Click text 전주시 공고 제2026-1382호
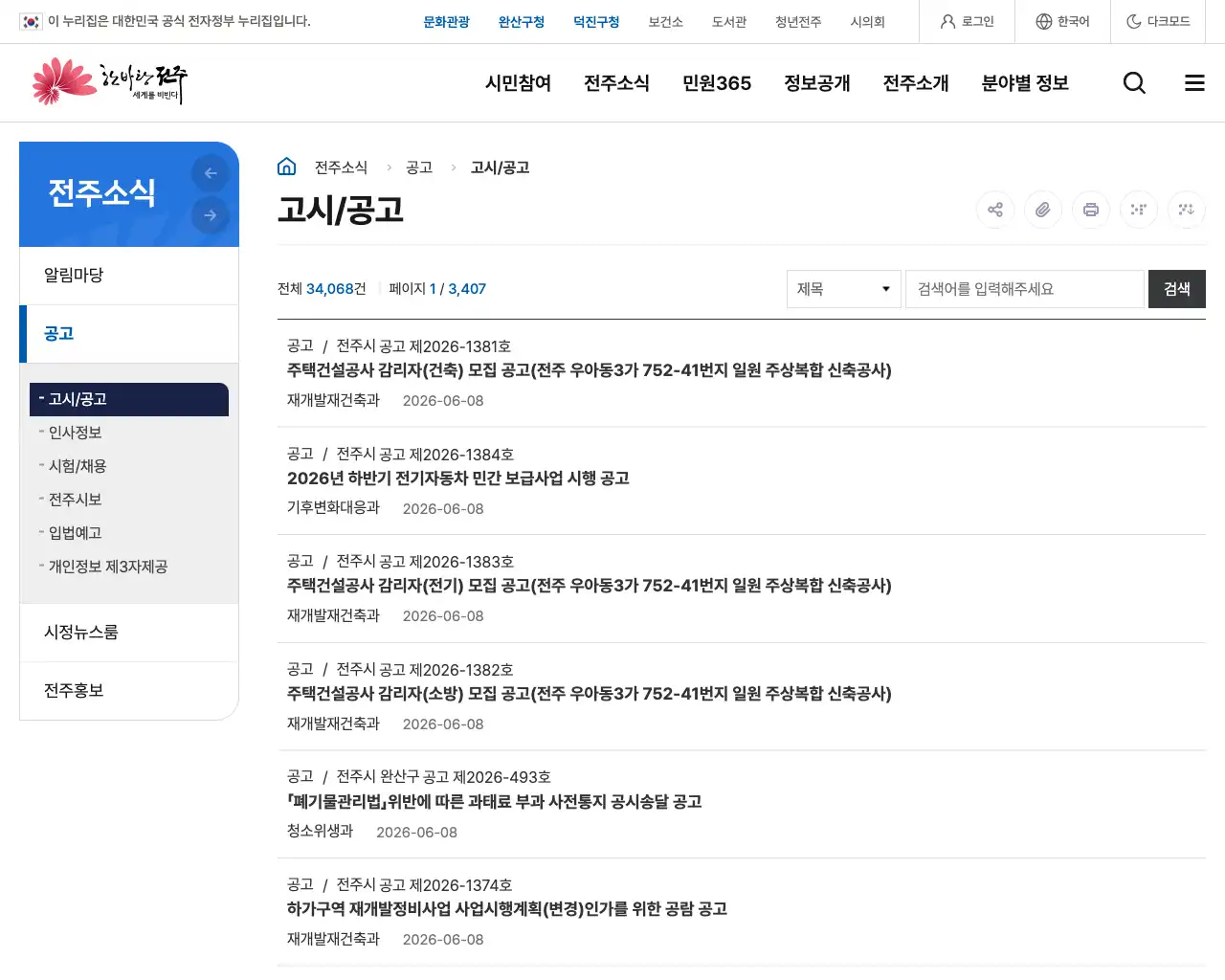Image resolution: width=1225 pixels, height=980 pixels. tap(425, 670)
